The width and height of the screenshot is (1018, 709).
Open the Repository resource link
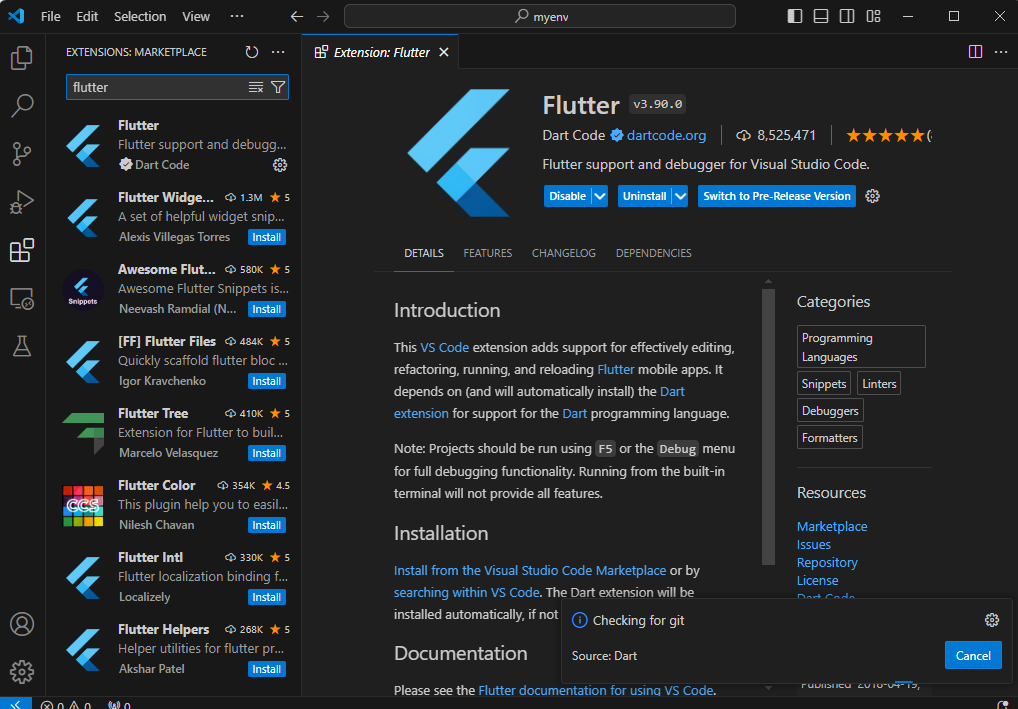[x=827, y=563]
